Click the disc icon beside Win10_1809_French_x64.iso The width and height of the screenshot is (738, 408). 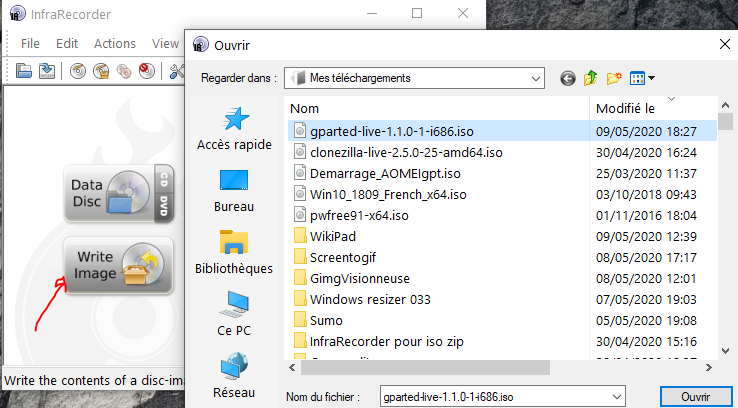(300, 194)
